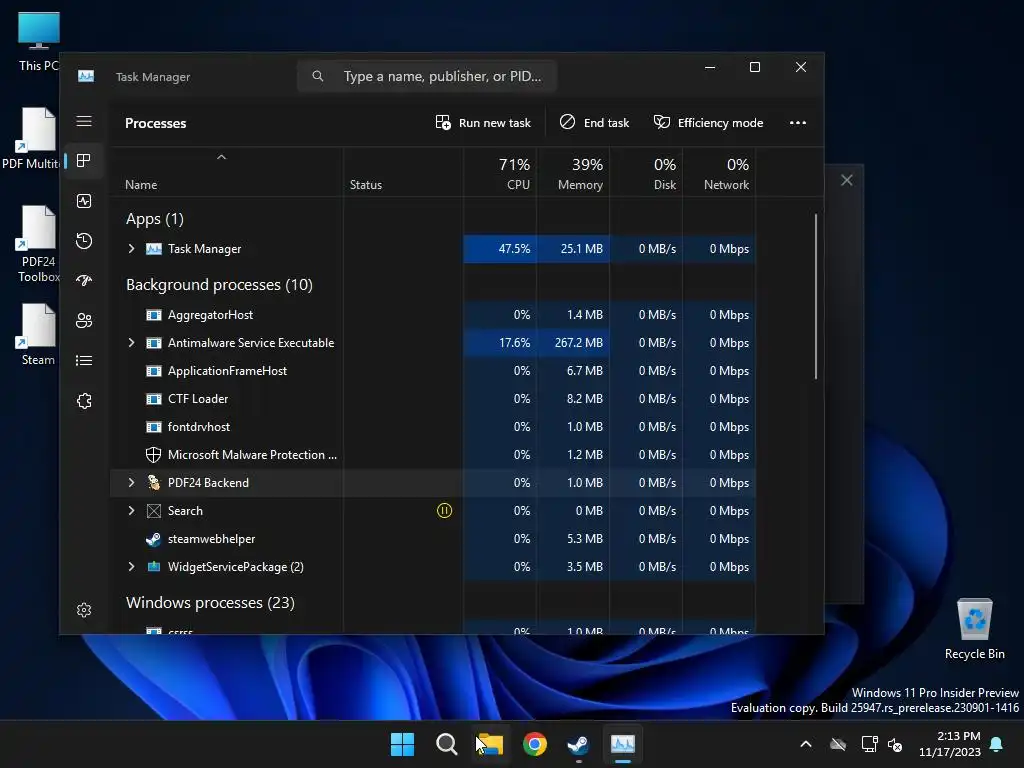1024x768 pixels.
Task: Open the Services page sidebar icon
Action: pyautogui.click(x=84, y=401)
